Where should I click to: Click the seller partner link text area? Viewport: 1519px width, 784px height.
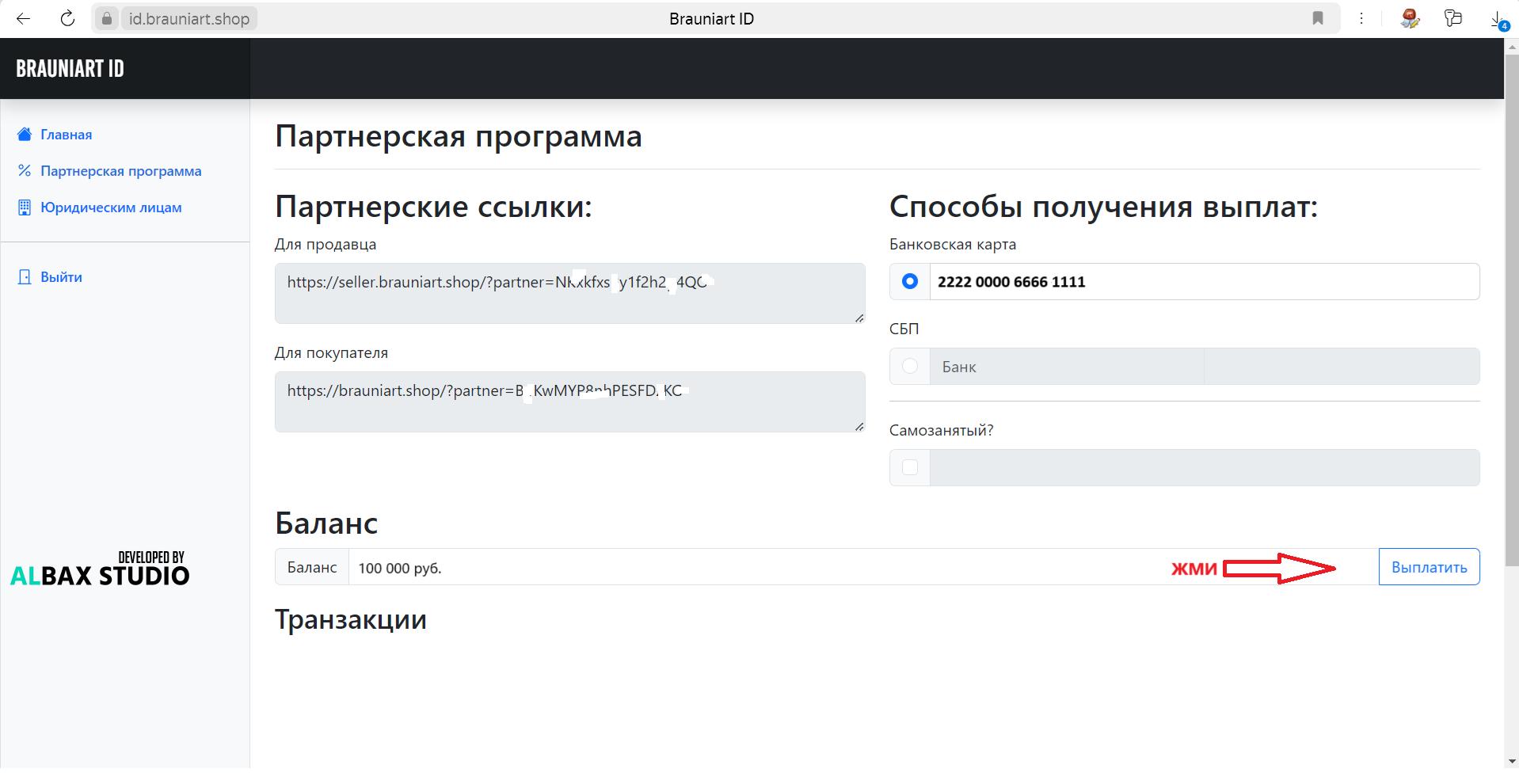(569, 293)
